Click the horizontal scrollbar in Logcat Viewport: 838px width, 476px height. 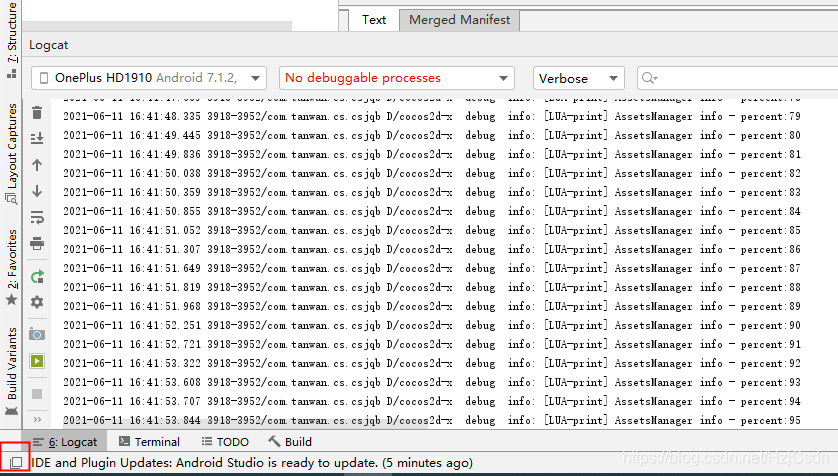[x=246, y=425]
